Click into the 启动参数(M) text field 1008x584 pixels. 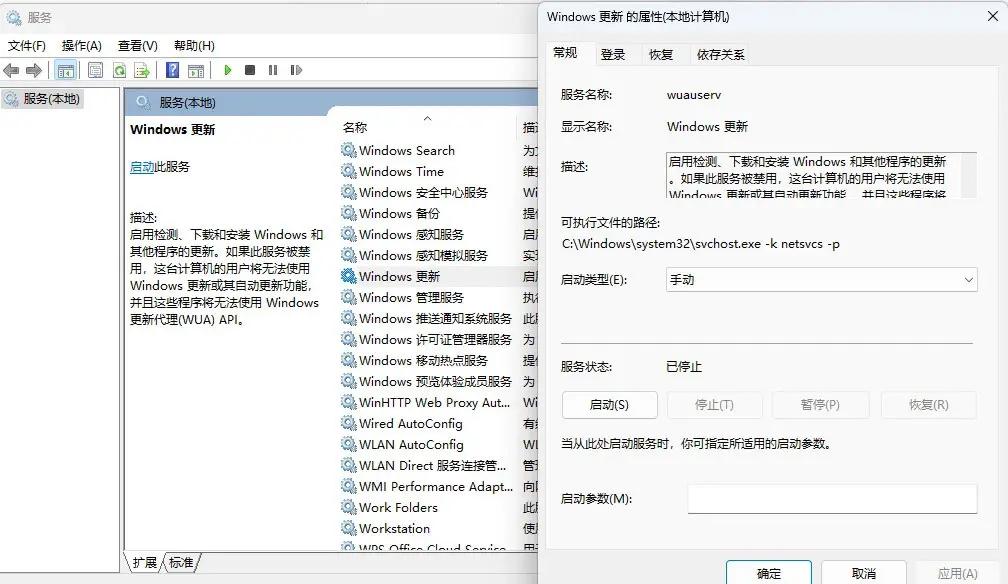click(x=832, y=499)
